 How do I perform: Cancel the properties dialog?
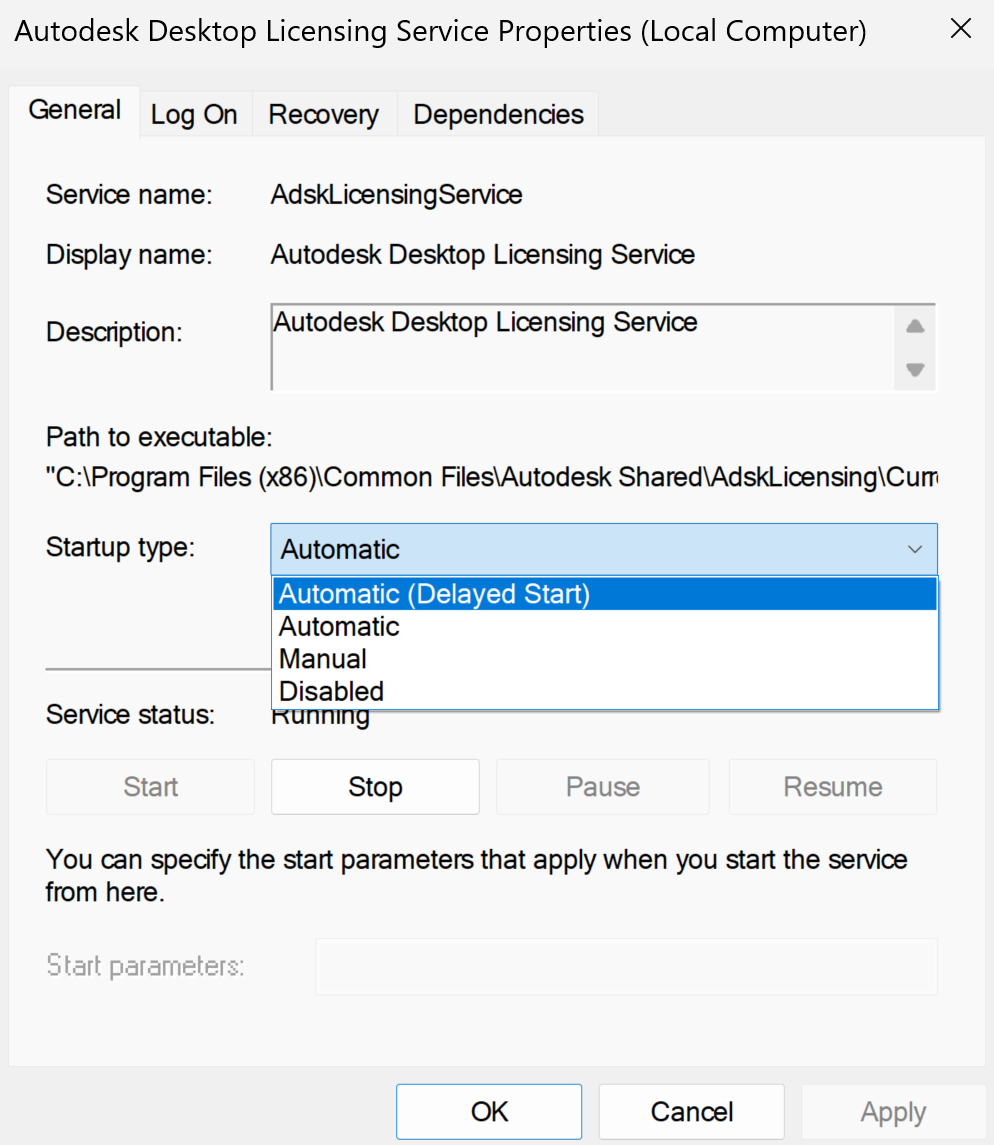point(691,1112)
